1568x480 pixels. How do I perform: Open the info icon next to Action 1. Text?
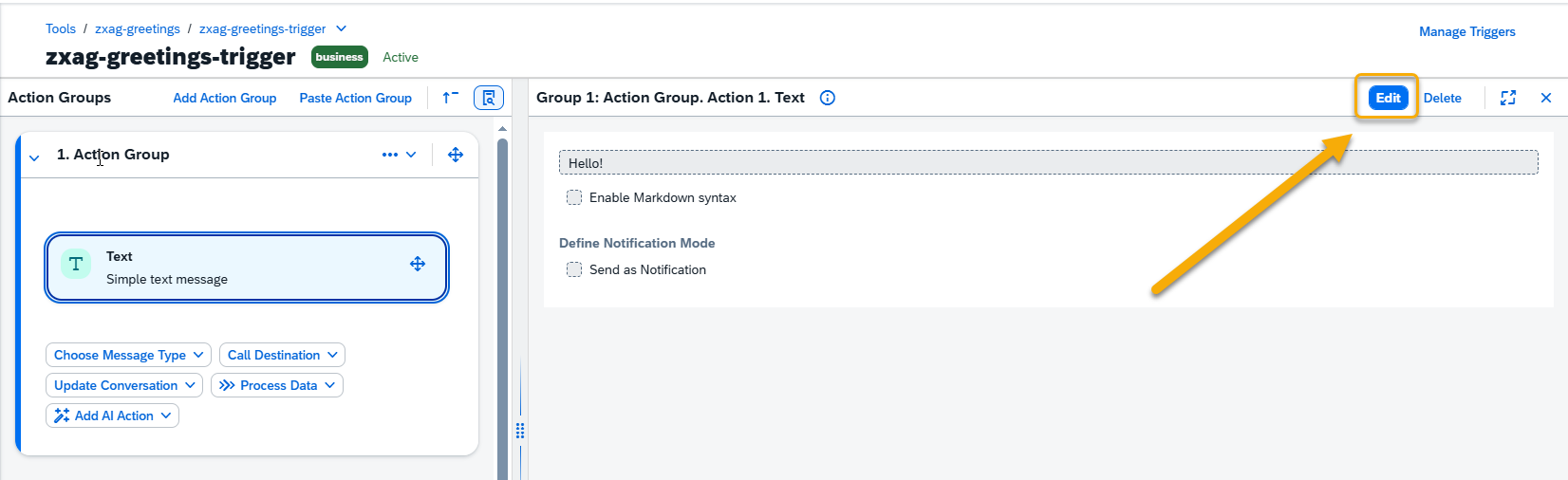pyautogui.click(x=828, y=98)
